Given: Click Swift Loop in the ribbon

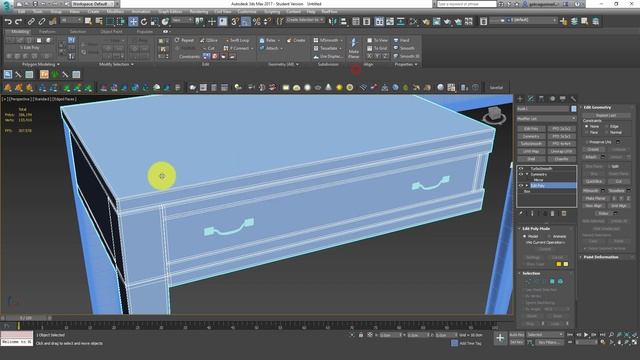Looking at the screenshot, I should 237,40.
